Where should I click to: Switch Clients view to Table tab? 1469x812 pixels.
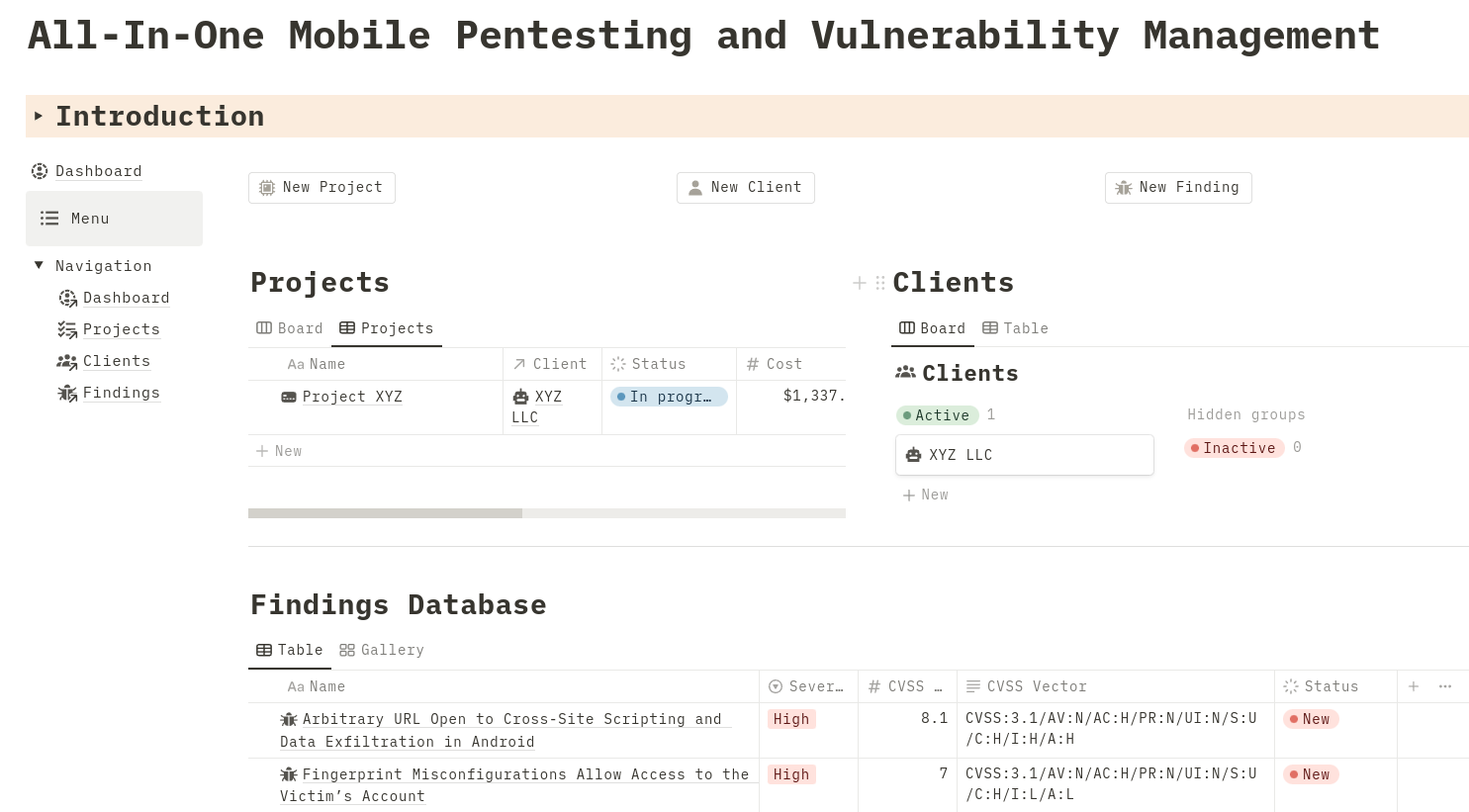(1015, 328)
